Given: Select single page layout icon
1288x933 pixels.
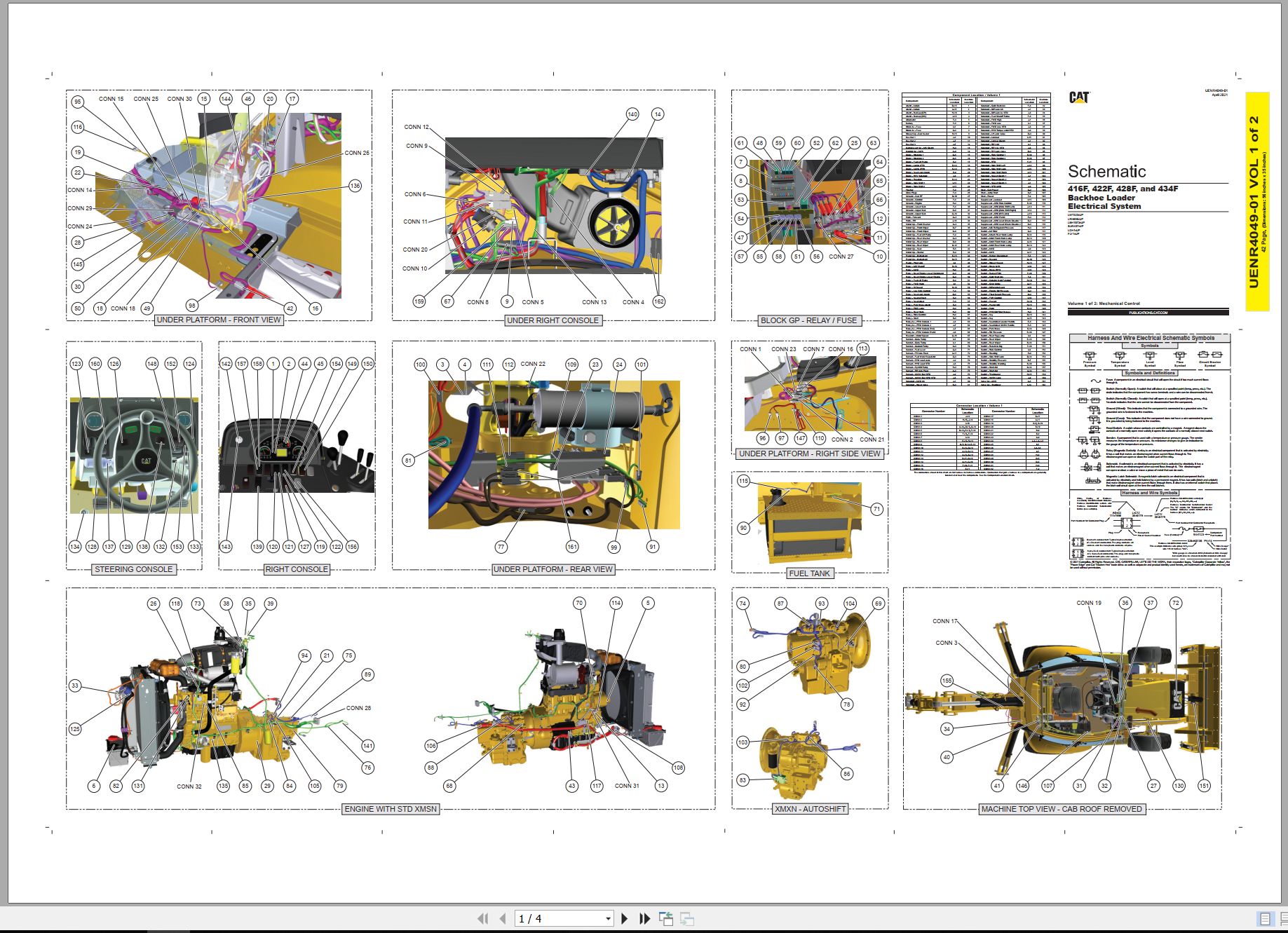Looking at the screenshot, I should (x=1265, y=918).
